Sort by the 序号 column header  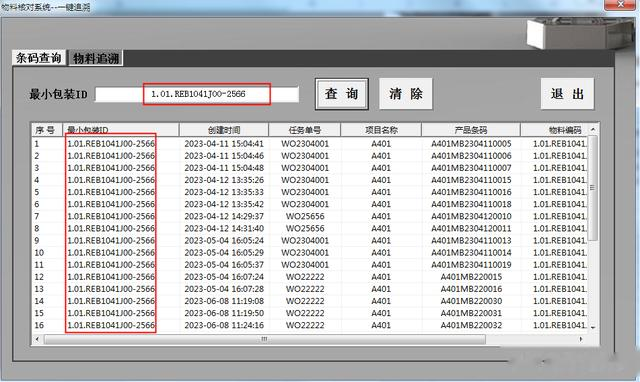[47, 130]
